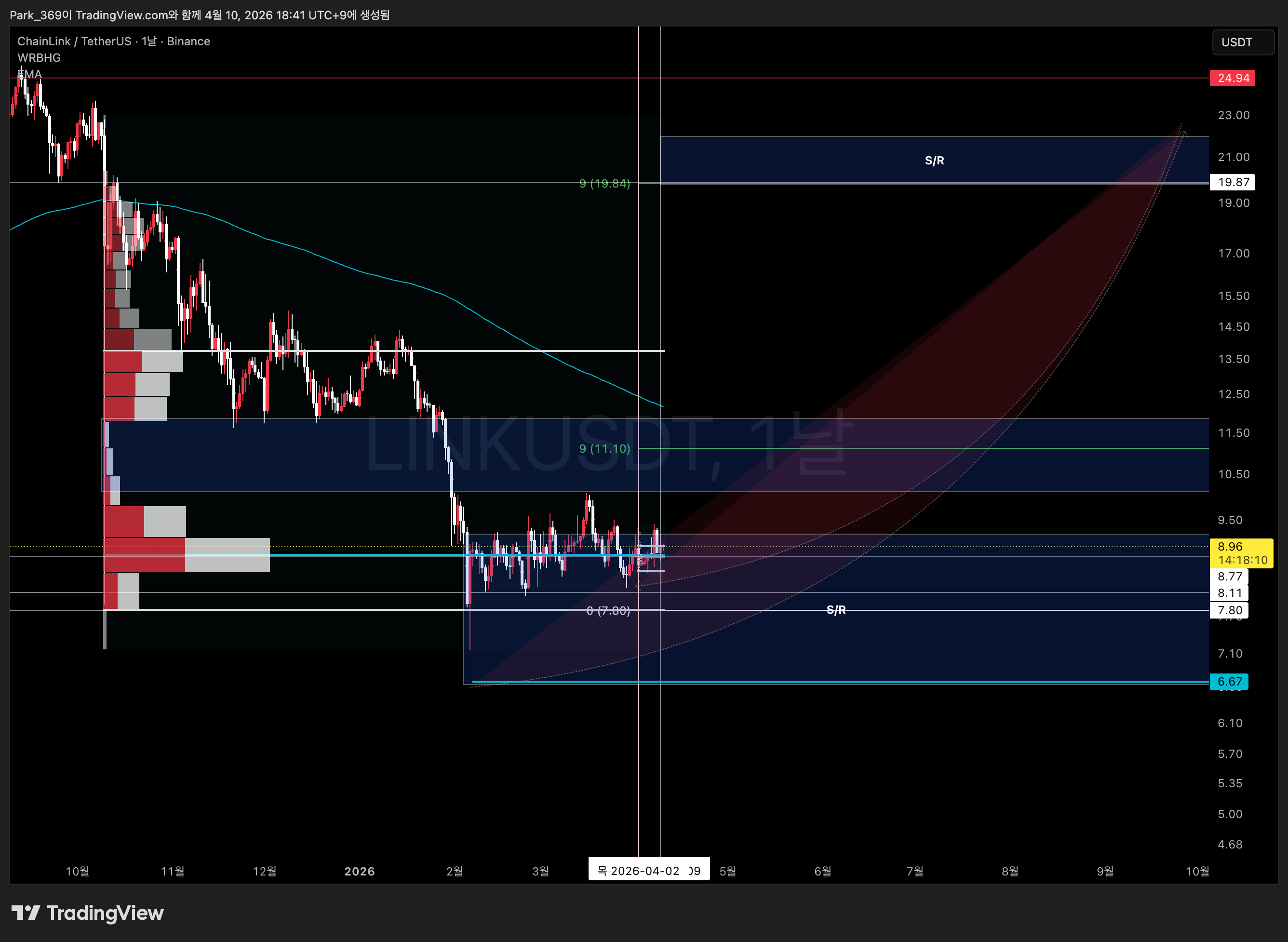Click 6.10 on the price axis
The image size is (1288, 942).
pyautogui.click(x=1230, y=723)
